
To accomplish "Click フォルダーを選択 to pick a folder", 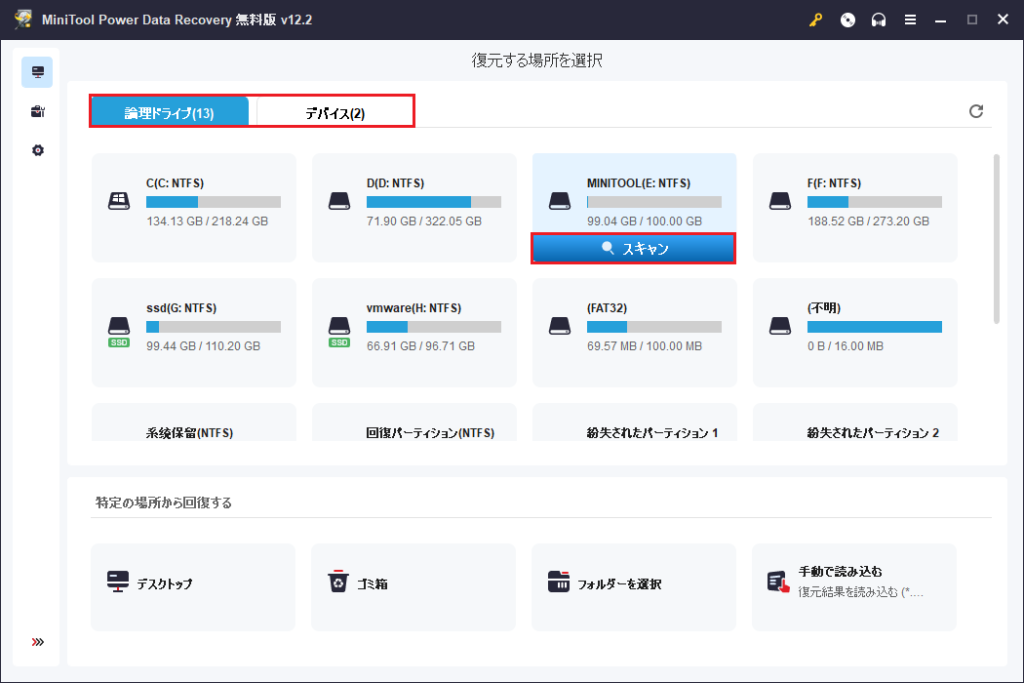I will click(x=633, y=587).
